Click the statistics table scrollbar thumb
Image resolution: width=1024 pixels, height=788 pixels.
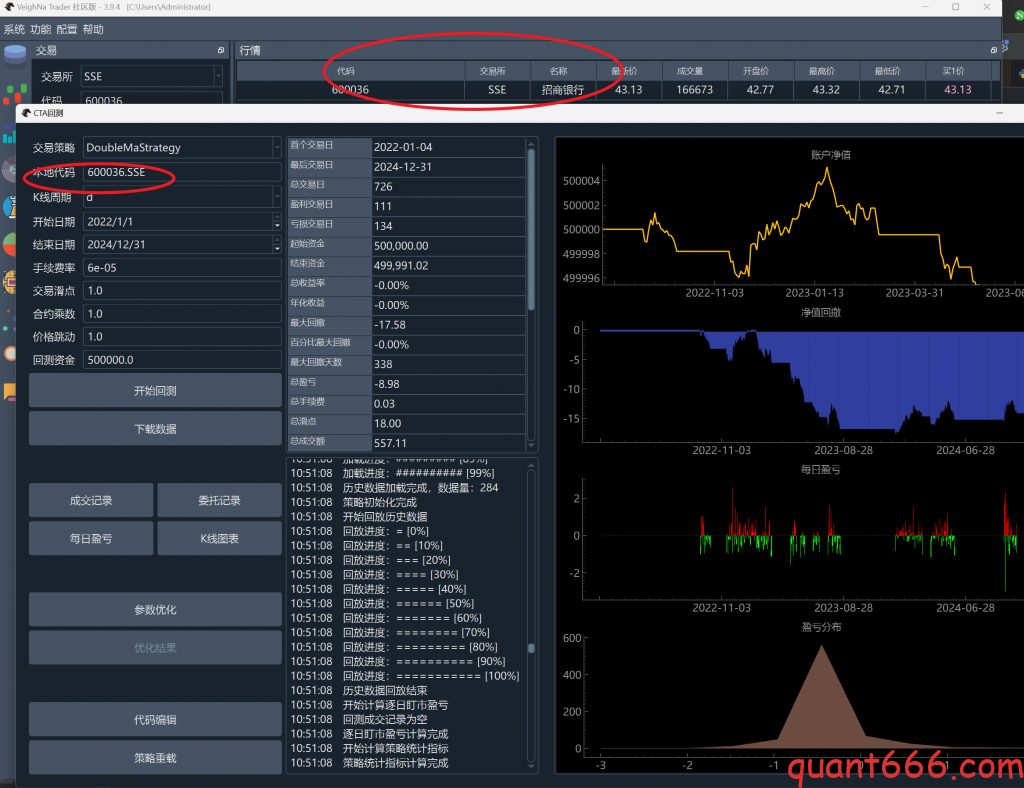point(531,230)
